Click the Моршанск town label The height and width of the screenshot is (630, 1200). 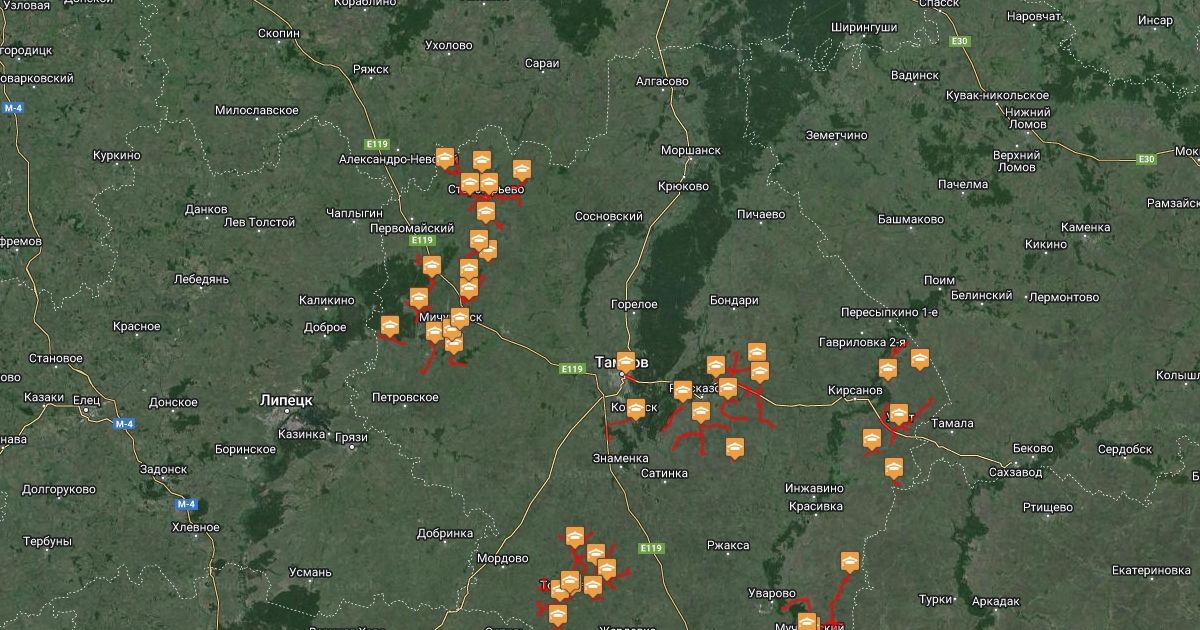pyautogui.click(x=691, y=150)
